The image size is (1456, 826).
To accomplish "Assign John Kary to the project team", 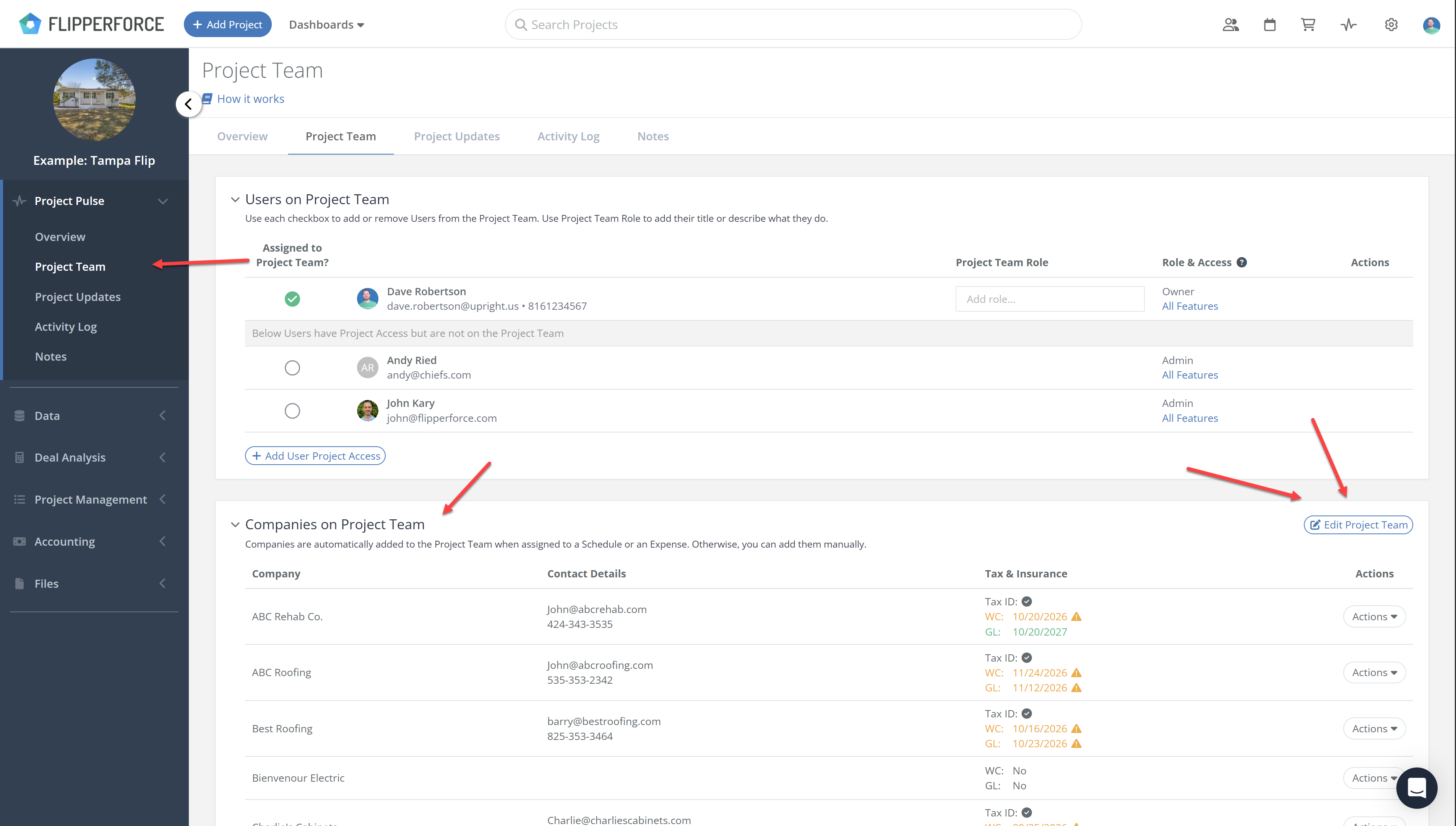I will 292,411.
